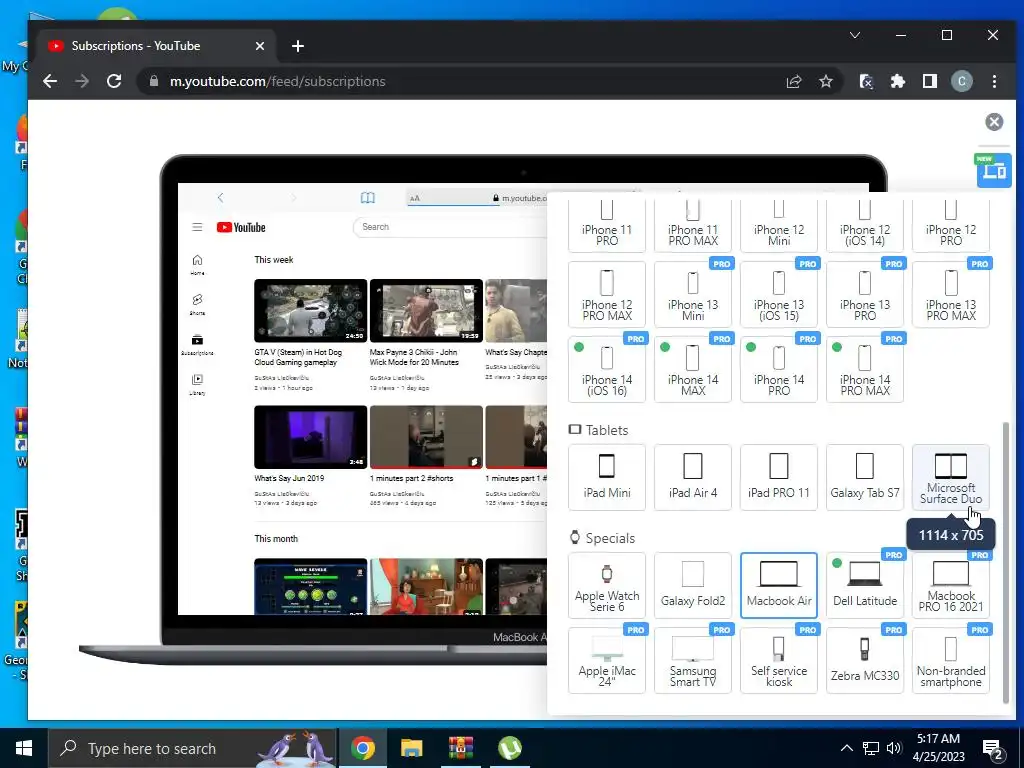Viewport: 1024px width, 768px height.
Task: Click the YouTube logo
Action: tap(241, 227)
